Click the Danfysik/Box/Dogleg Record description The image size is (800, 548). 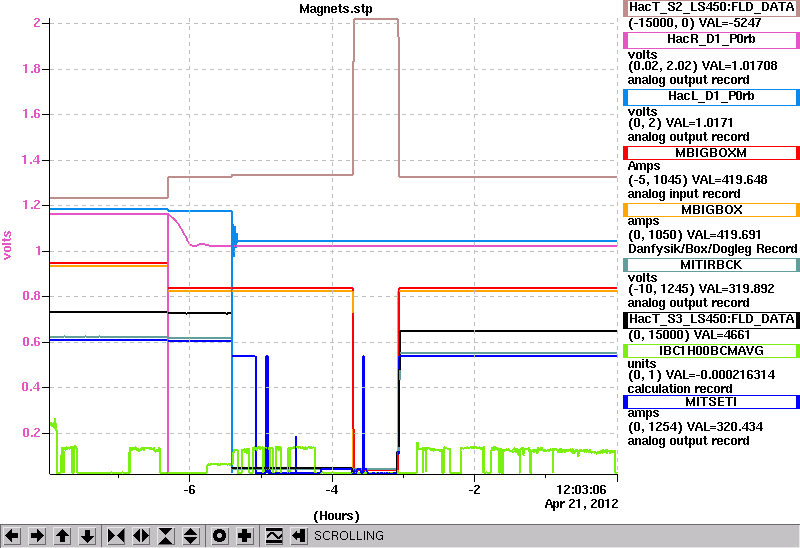click(713, 249)
